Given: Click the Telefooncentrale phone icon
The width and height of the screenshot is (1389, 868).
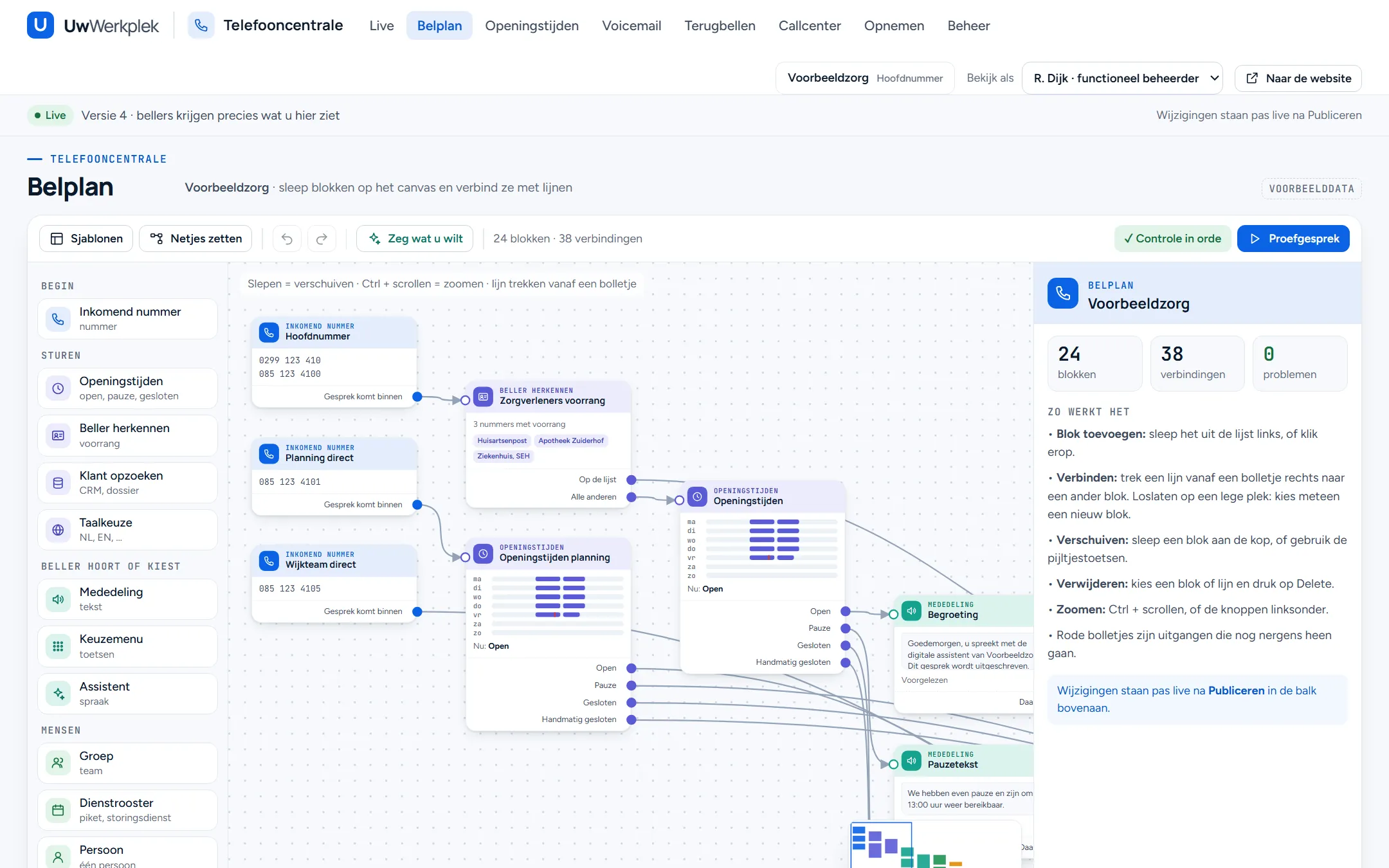Looking at the screenshot, I should 201,26.
